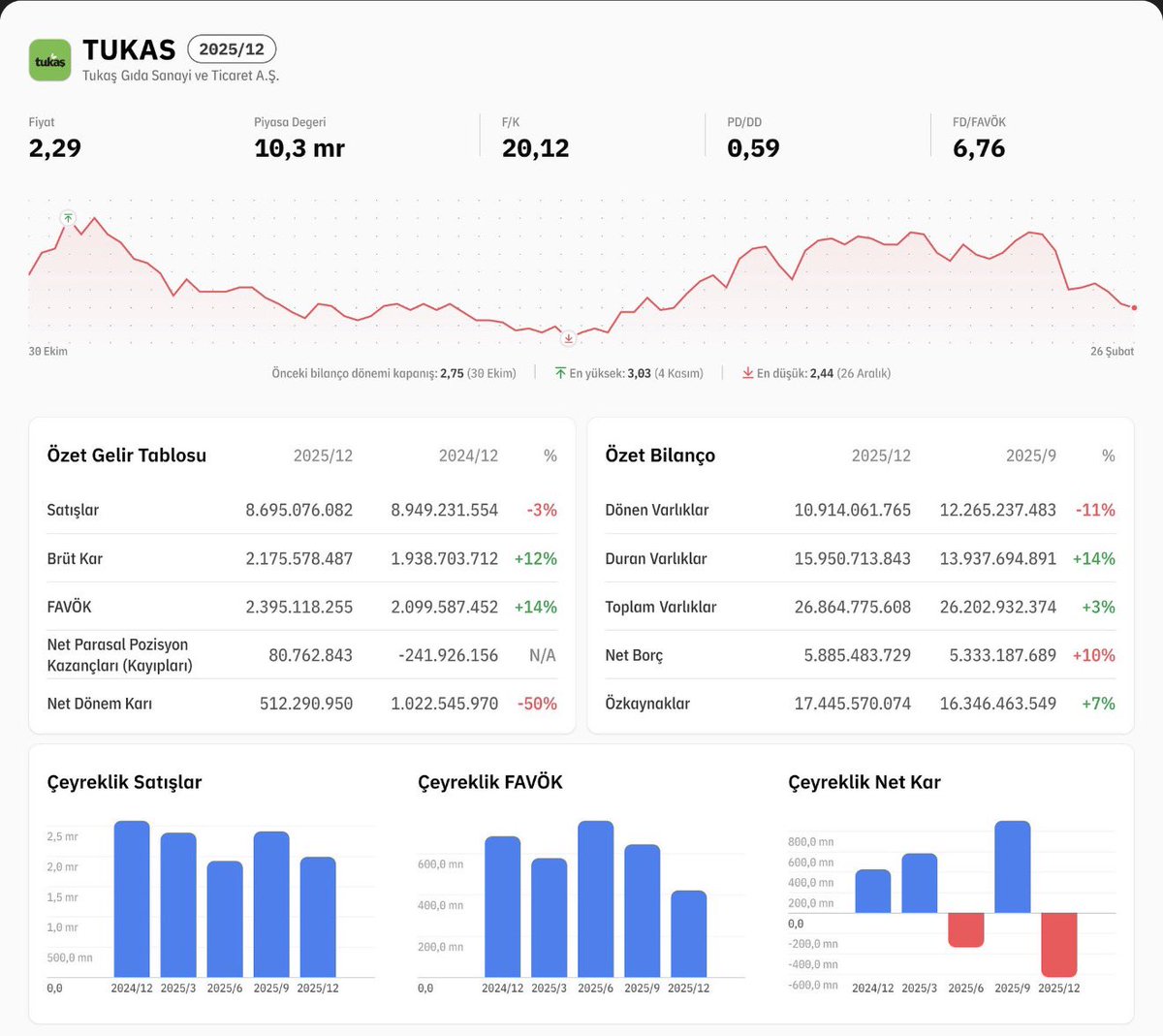
Task: Click the Satışlar 2025/12 value 8.695.076.082
Action: click(299, 510)
